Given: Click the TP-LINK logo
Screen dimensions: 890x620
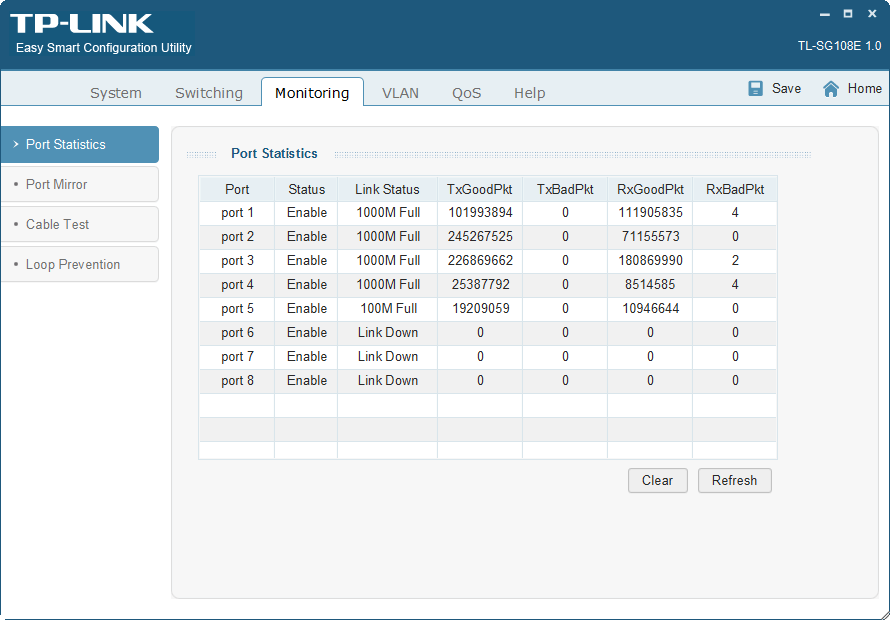Looking at the screenshot, I should coord(81,24).
